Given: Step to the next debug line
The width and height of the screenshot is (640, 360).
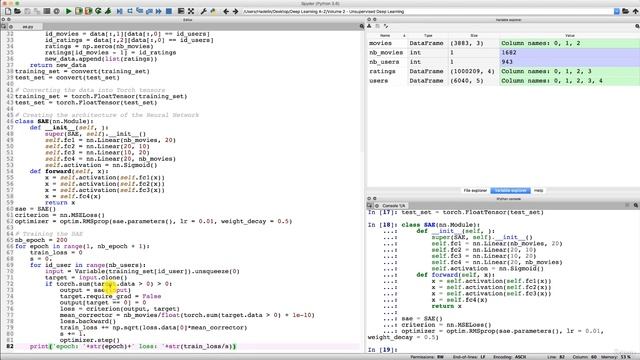Looking at the screenshot, I should click(x=130, y=11).
